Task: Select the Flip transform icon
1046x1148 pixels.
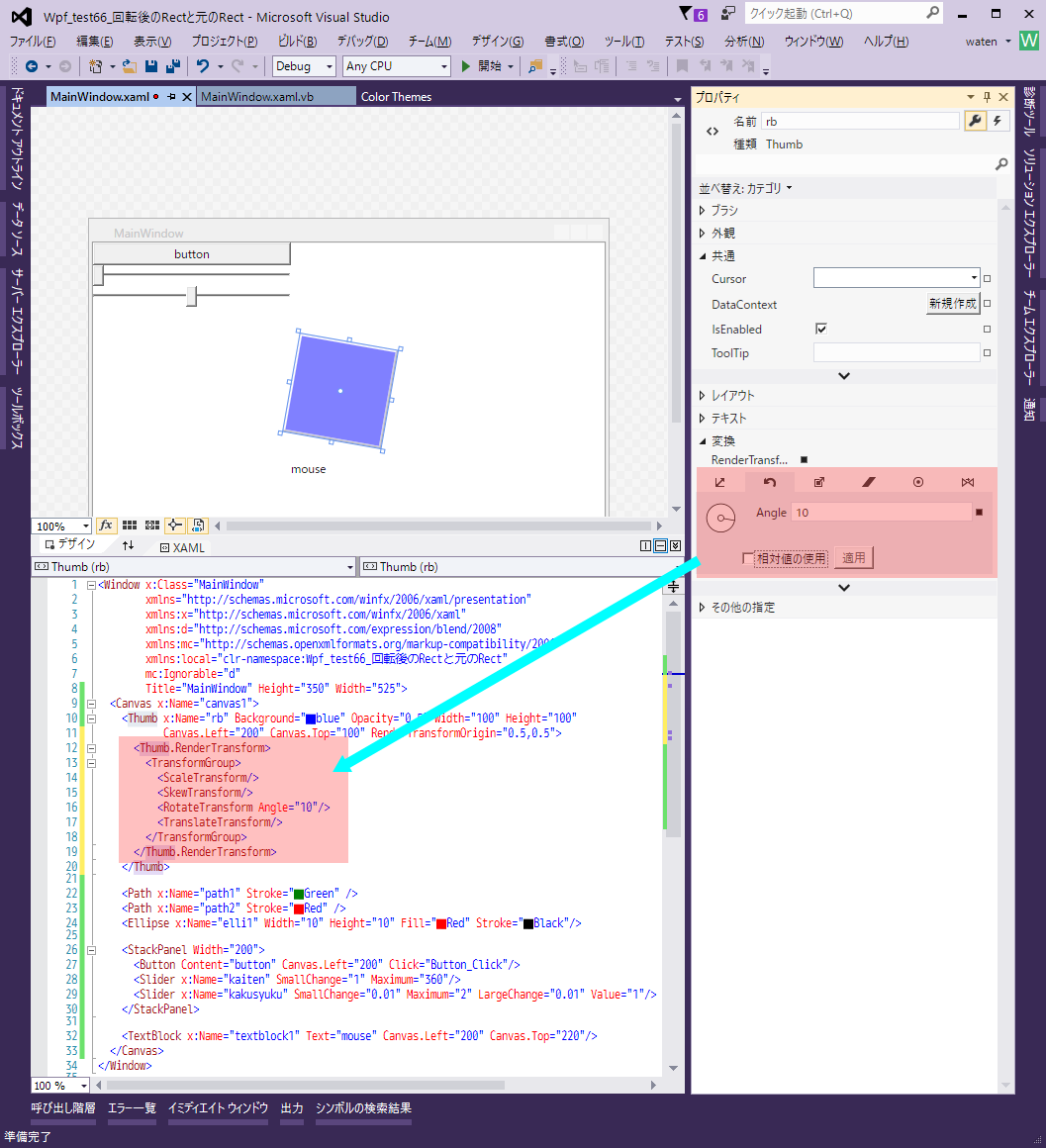Action: [x=968, y=481]
